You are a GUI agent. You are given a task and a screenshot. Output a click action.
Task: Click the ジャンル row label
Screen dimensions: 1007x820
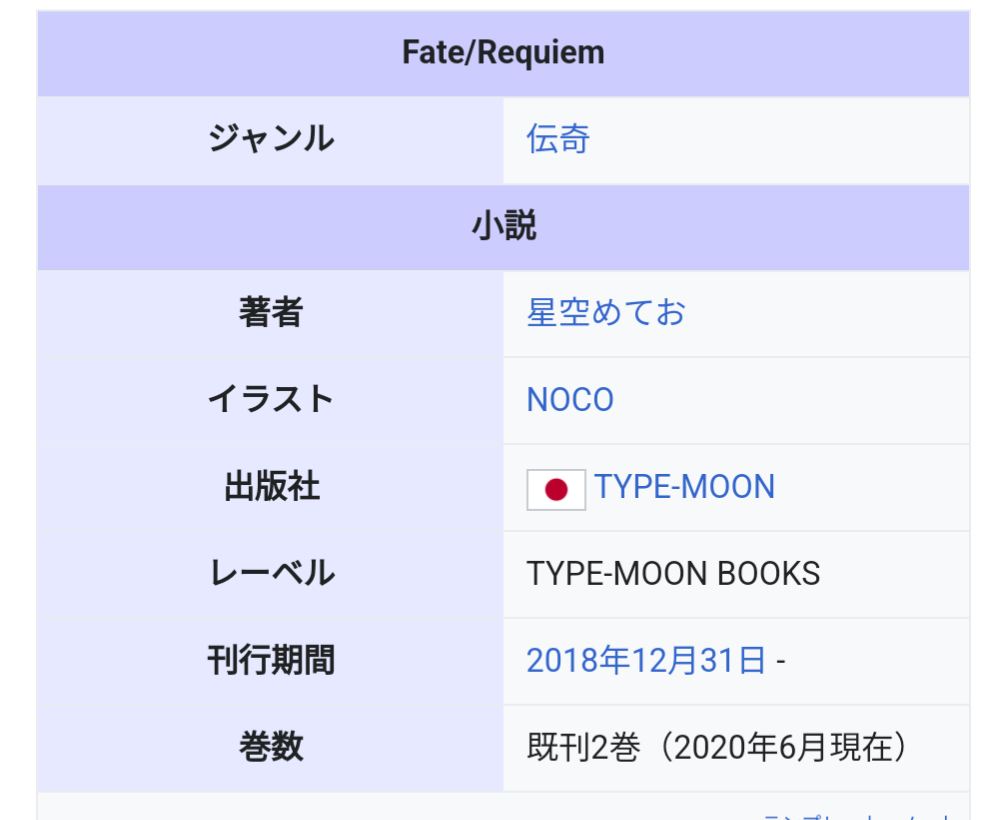coord(271,140)
